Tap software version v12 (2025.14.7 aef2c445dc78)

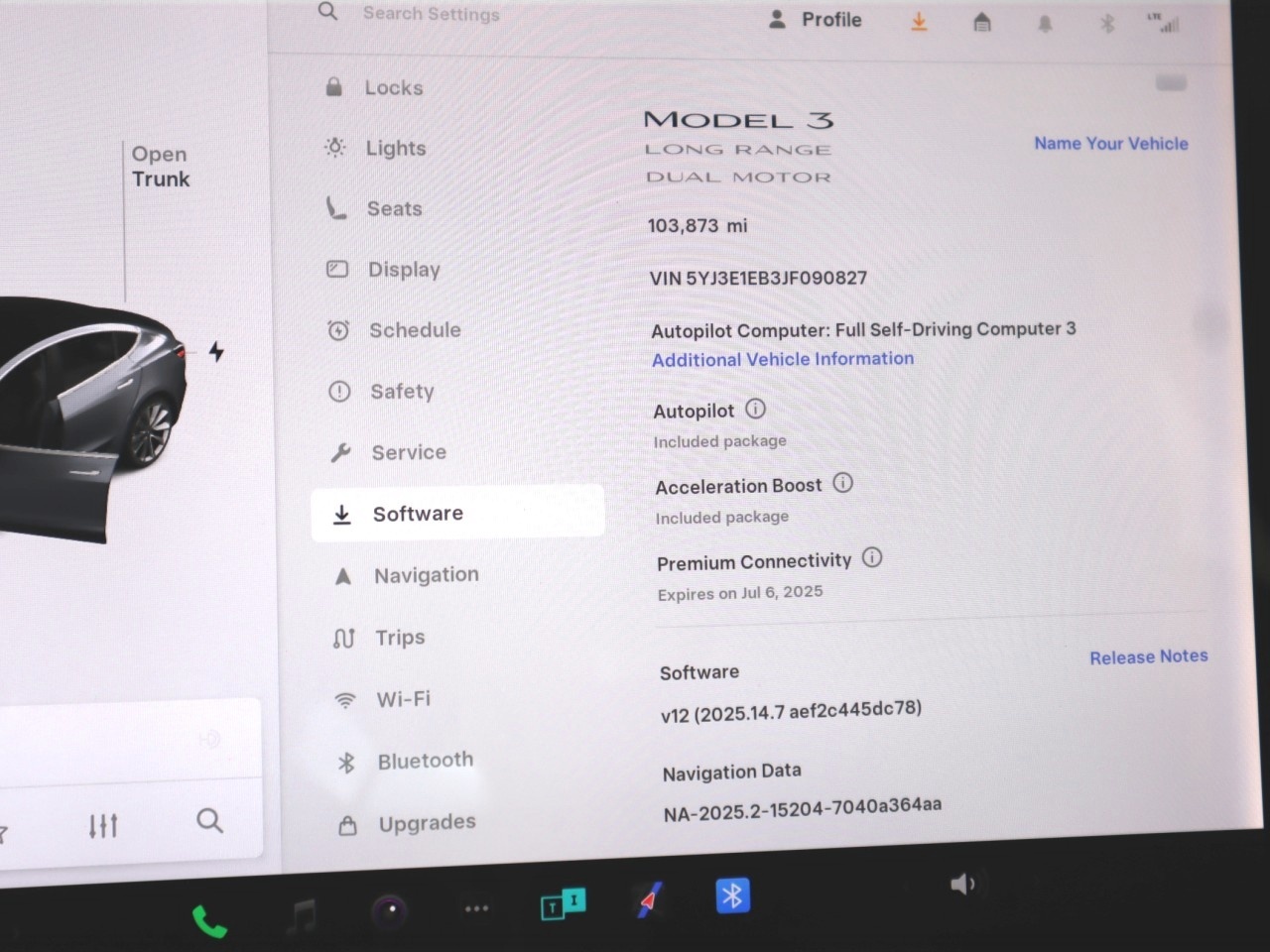pyautogui.click(x=791, y=711)
